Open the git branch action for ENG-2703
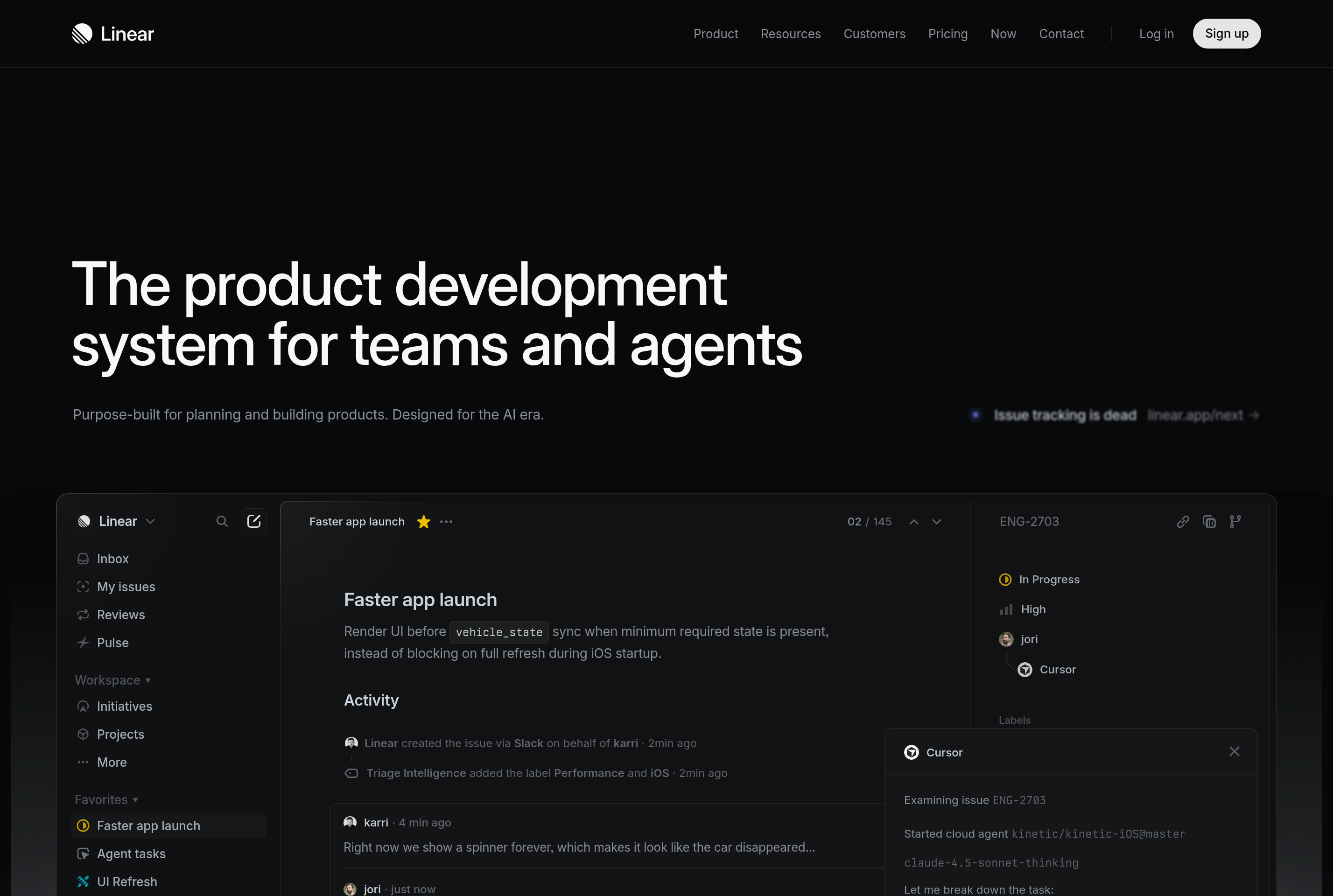Image resolution: width=1333 pixels, height=896 pixels. [x=1235, y=521]
